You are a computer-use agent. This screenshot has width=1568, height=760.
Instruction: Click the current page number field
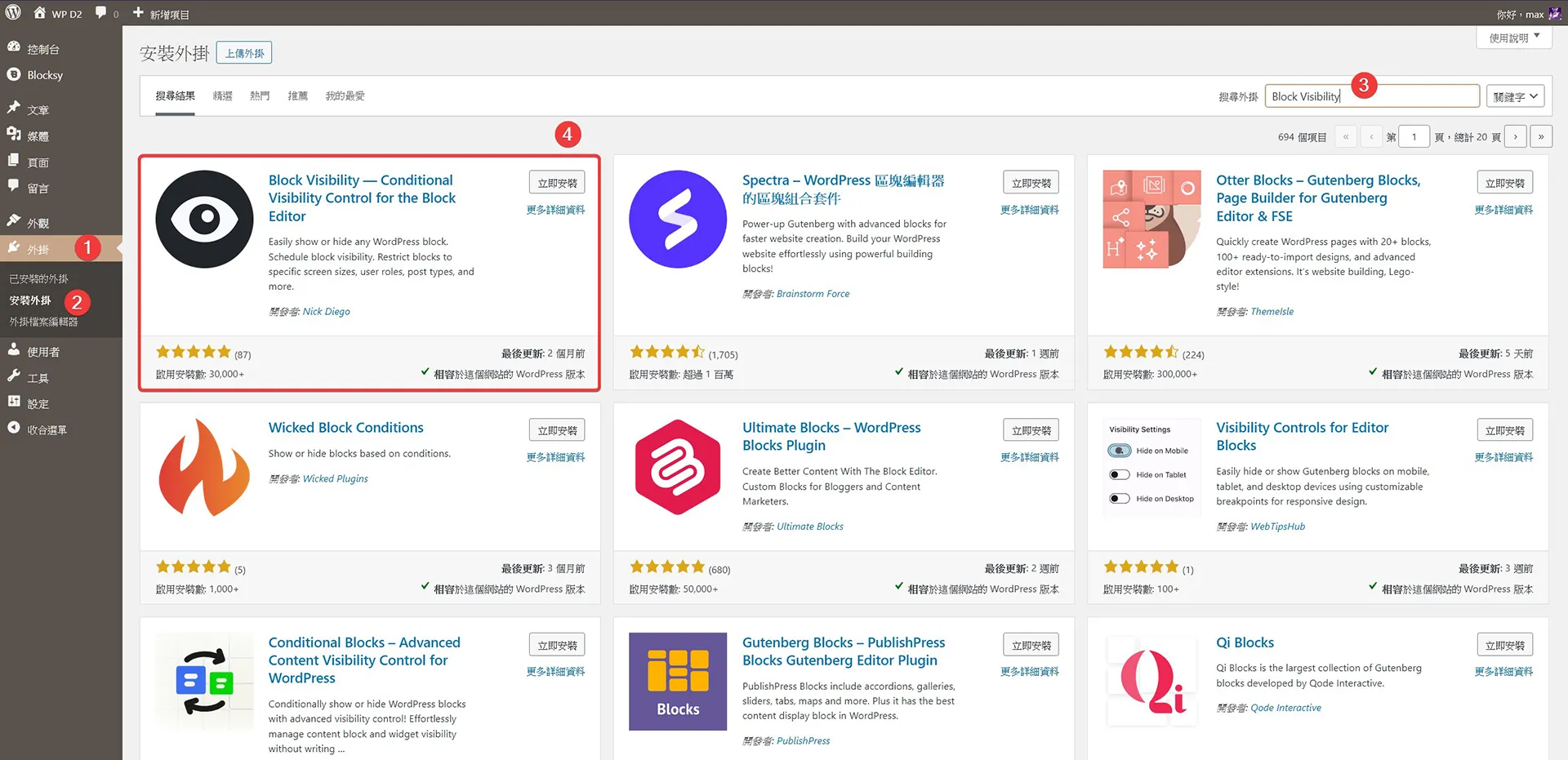pyautogui.click(x=1414, y=136)
